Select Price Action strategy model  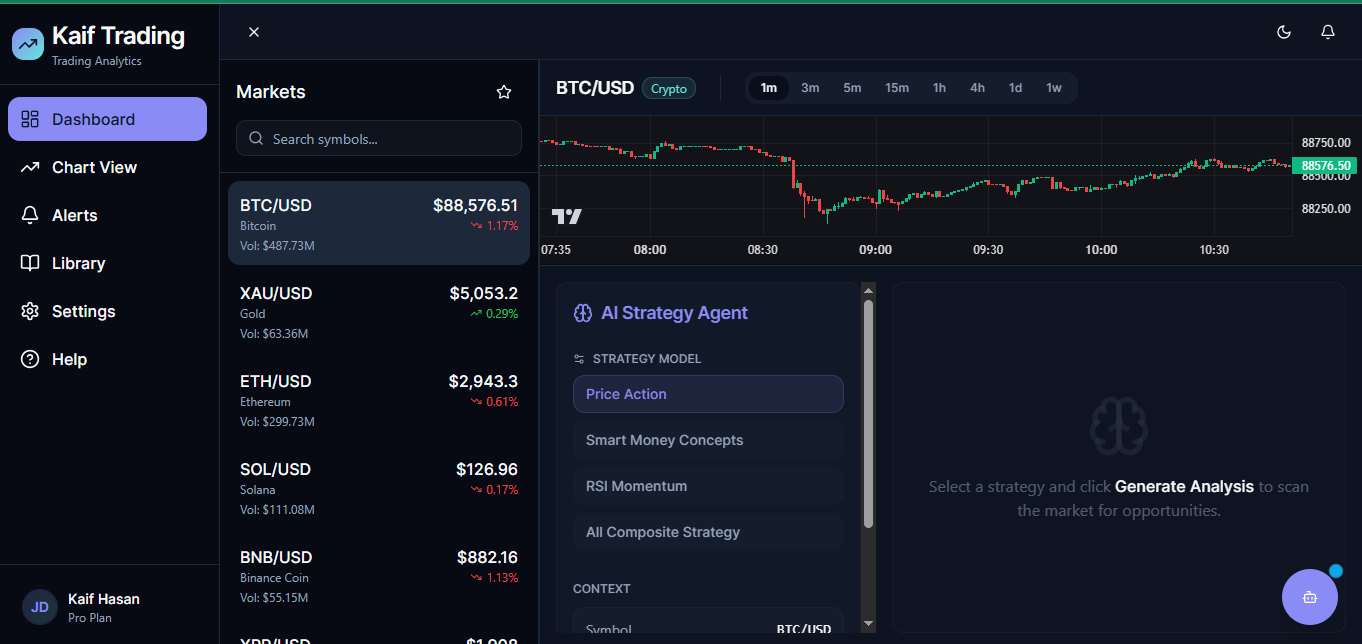pos(708,394)
